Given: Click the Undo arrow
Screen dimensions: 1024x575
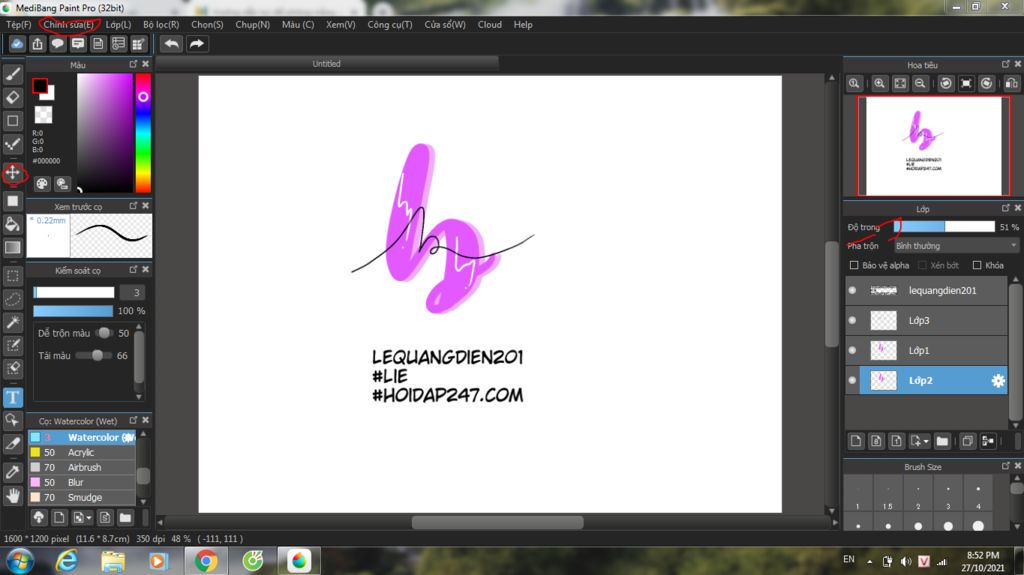Looking at the screenshot, I should 172,44.
